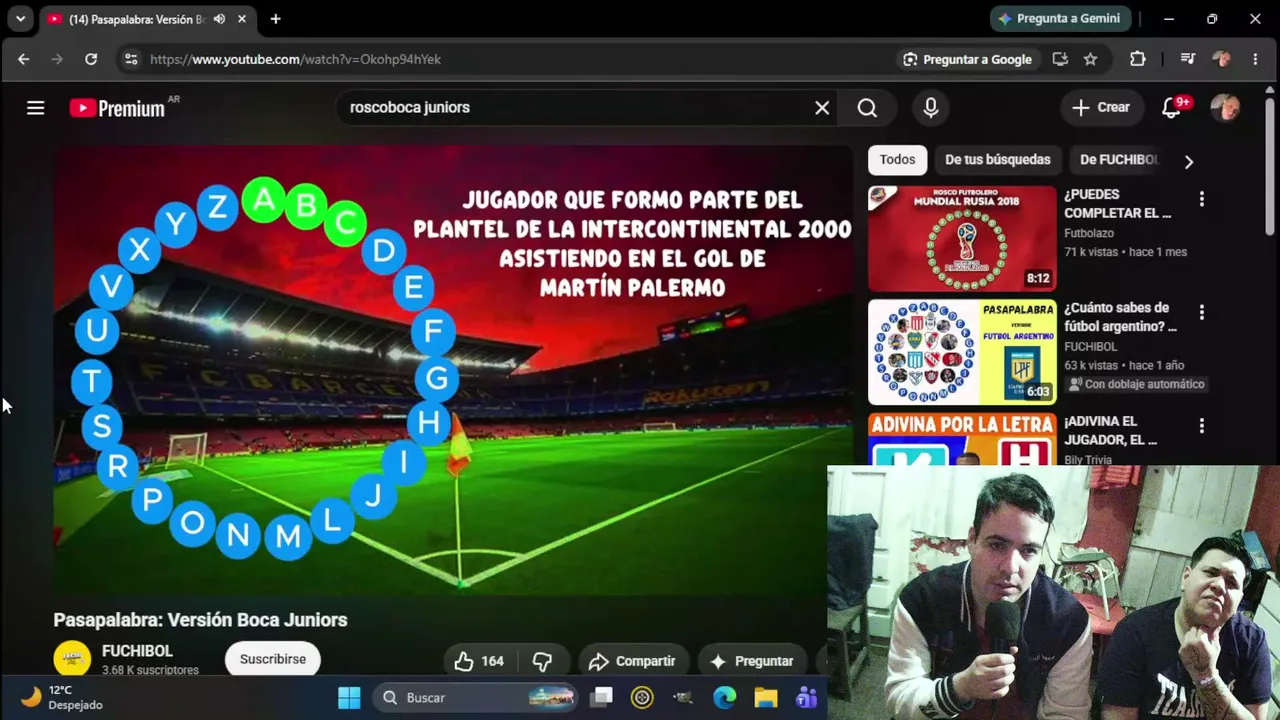Click the Preguntar button under the video
This screenshot has width=1280, height=720.
(752, 661)
